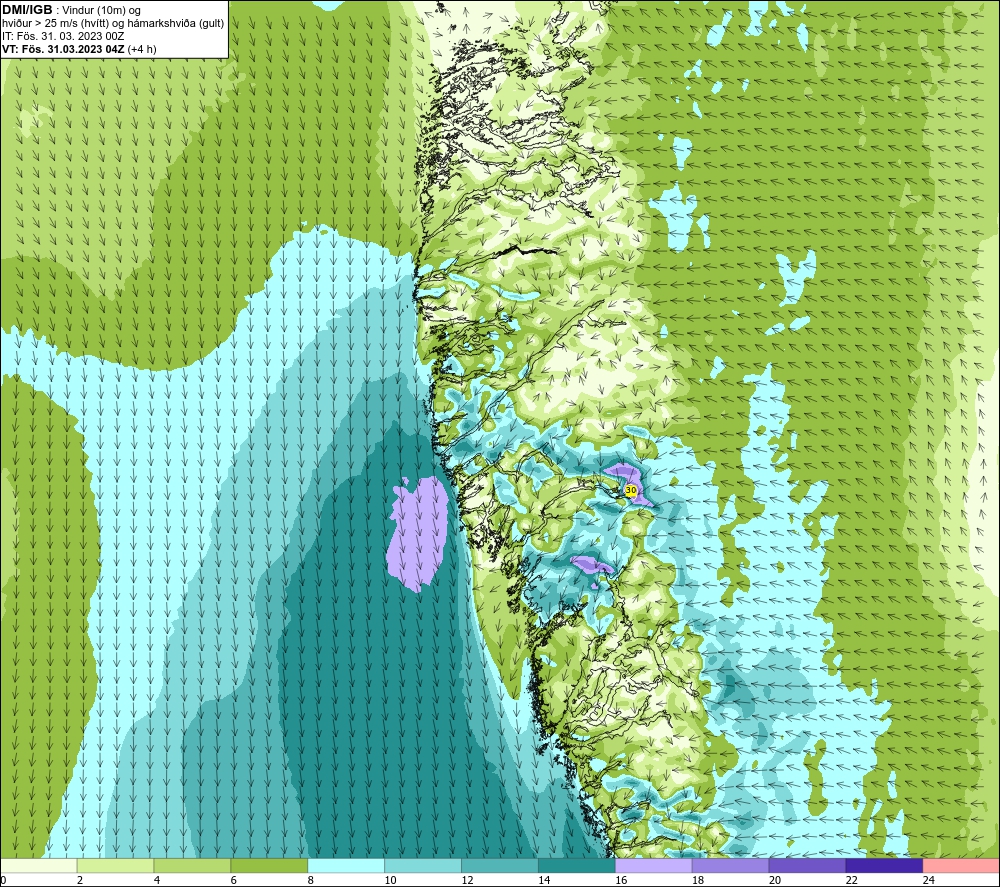
Task: Select the 22–24 m/s dark indigo swatch
Action: tap(884, 865)
